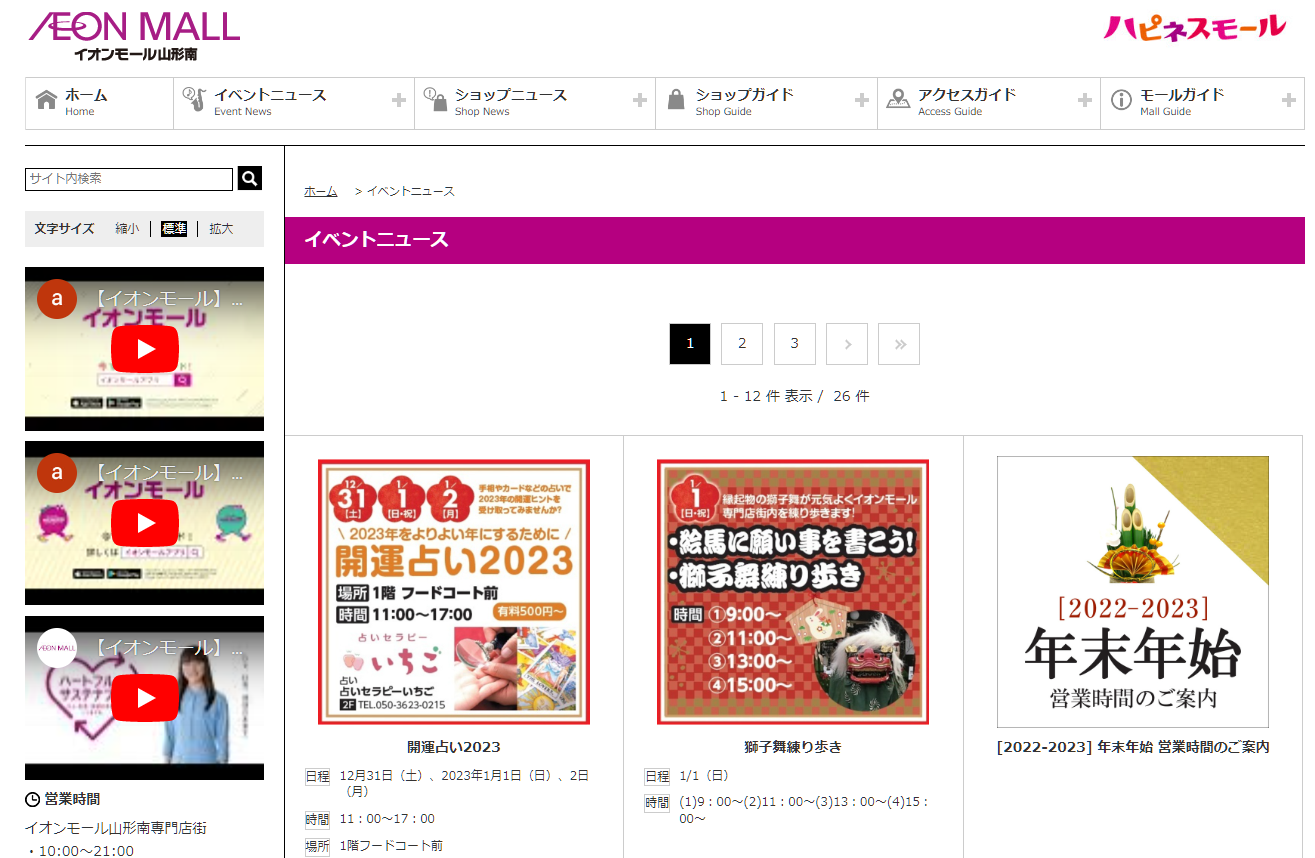
Task: Click the ホーム breadcrumb link
Action: click(320, 191)
